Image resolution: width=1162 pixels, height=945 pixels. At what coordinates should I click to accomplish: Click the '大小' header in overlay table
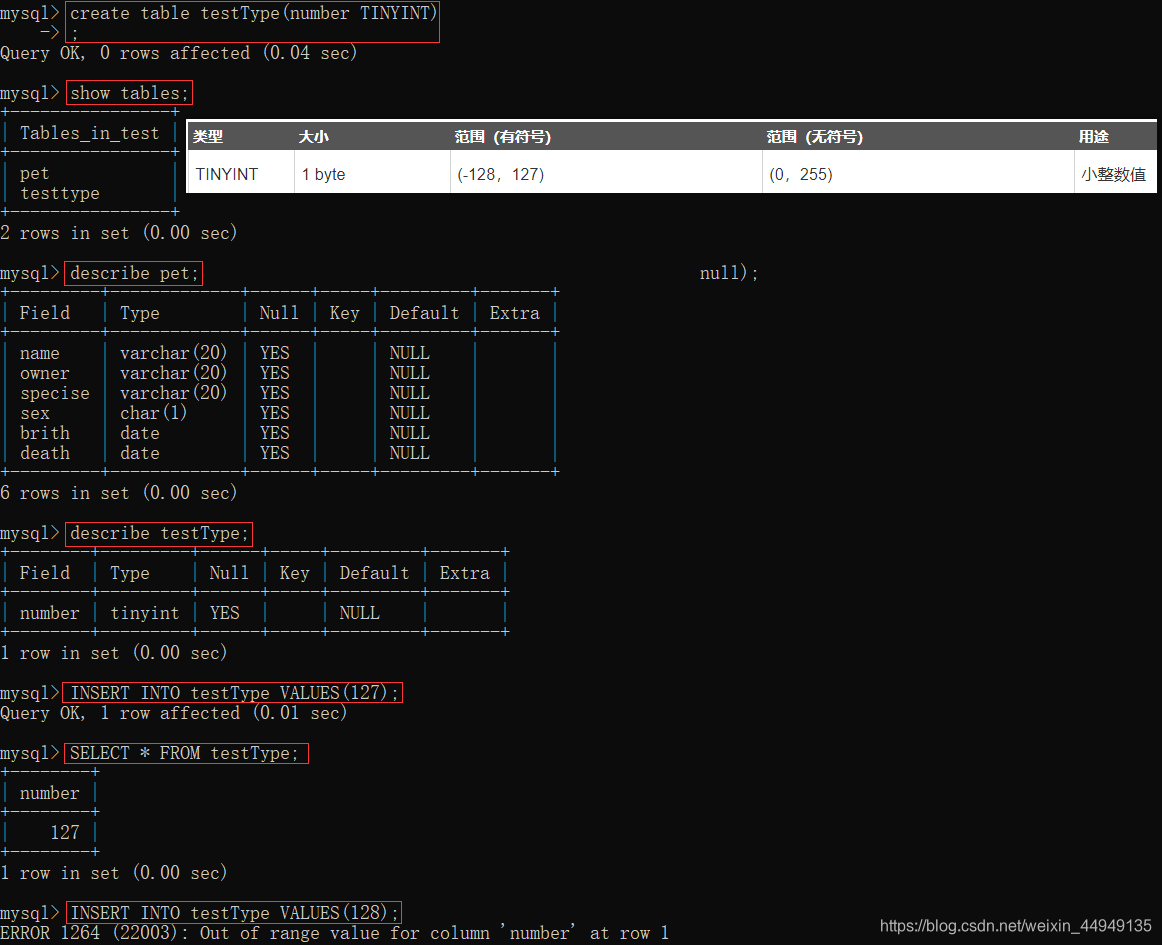(x=313, y=136)
